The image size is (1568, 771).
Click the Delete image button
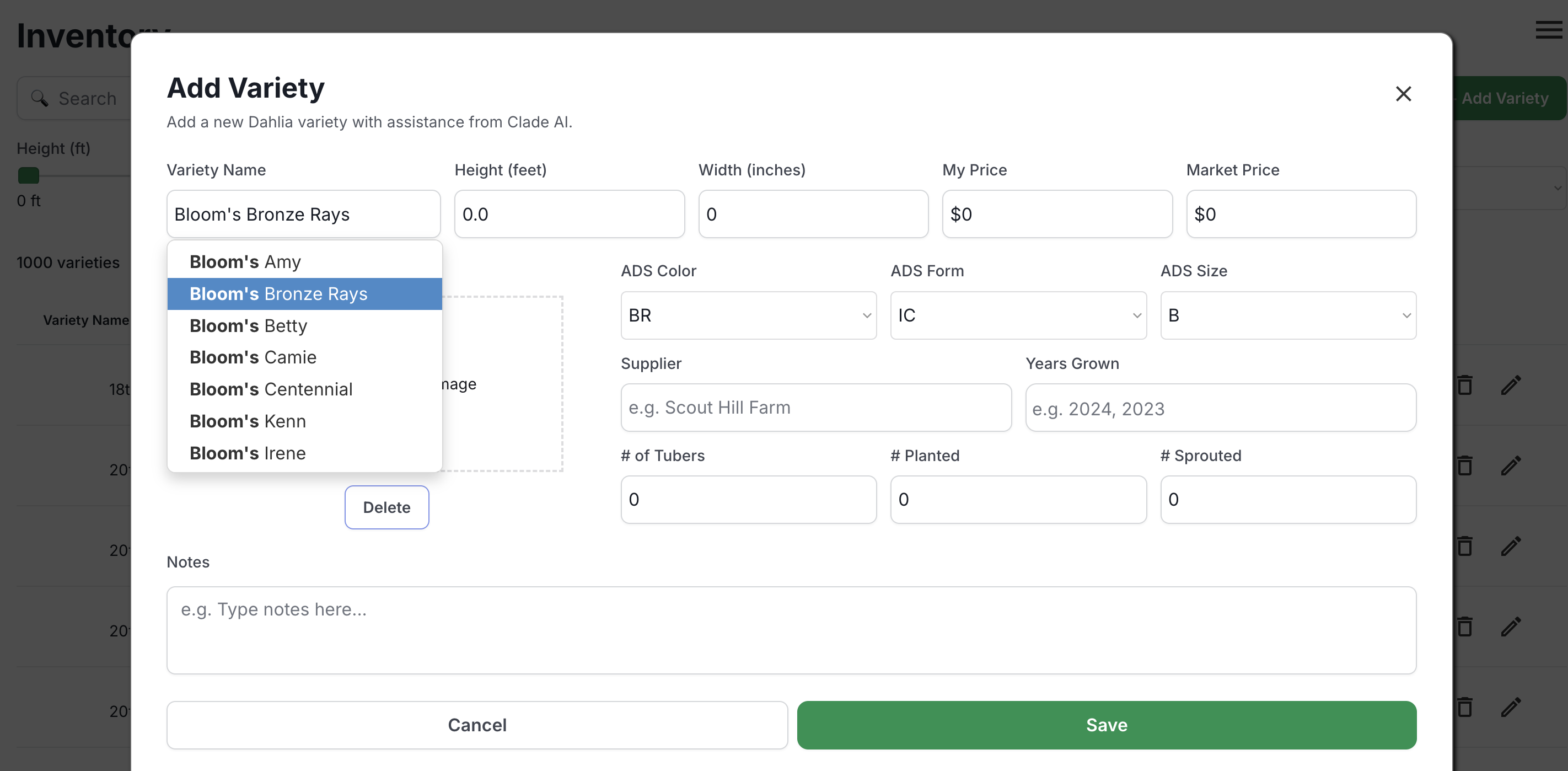(x=386, y=507)
